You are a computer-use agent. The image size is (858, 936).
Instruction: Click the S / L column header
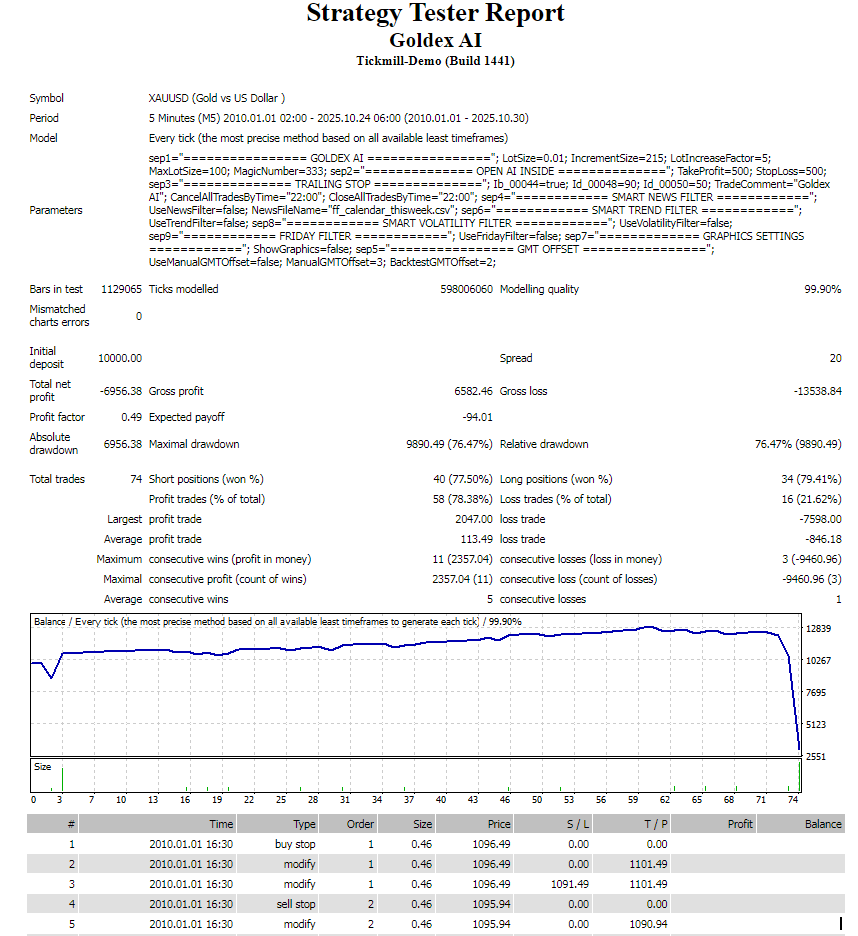click(x=578, y=824)
